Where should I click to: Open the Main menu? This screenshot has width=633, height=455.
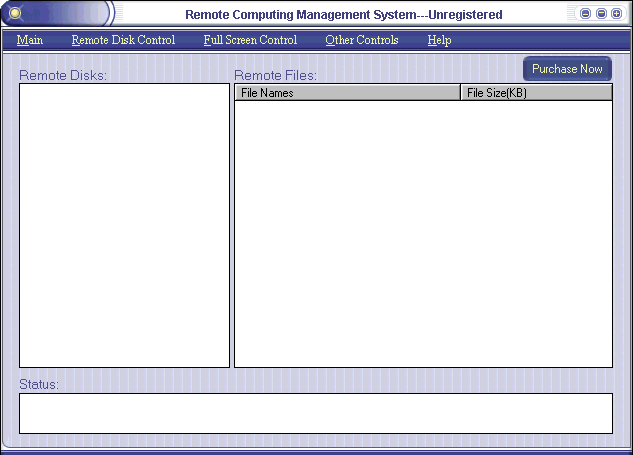[x=30, y=40]
